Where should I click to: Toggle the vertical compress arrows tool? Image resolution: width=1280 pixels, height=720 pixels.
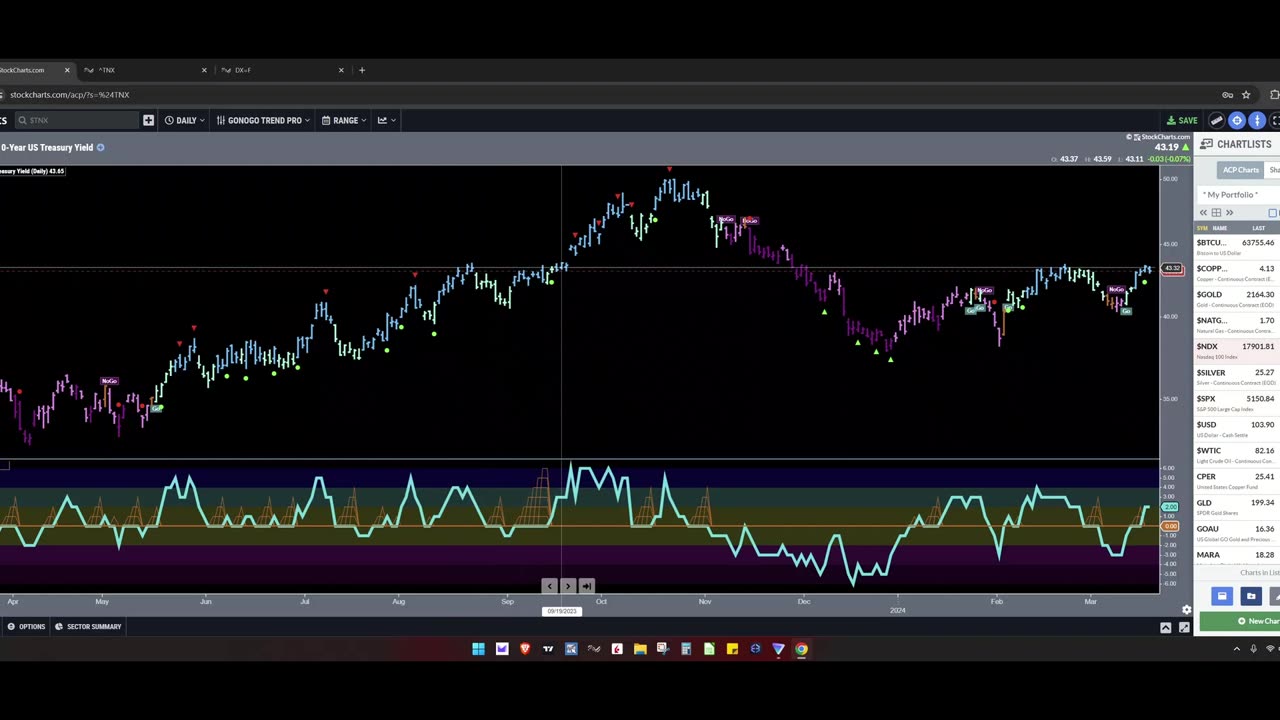pos(1257,120)
